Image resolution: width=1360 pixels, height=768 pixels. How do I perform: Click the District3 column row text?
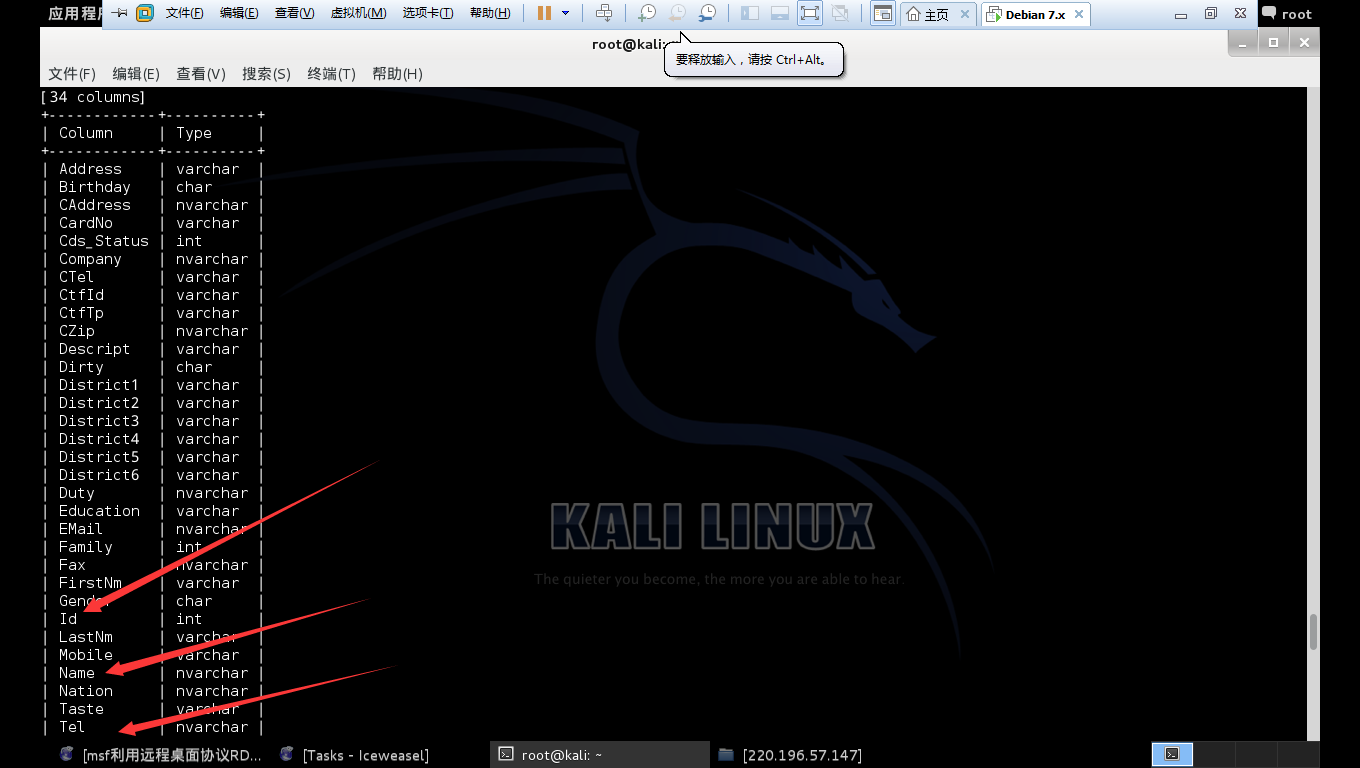[99, 421]
